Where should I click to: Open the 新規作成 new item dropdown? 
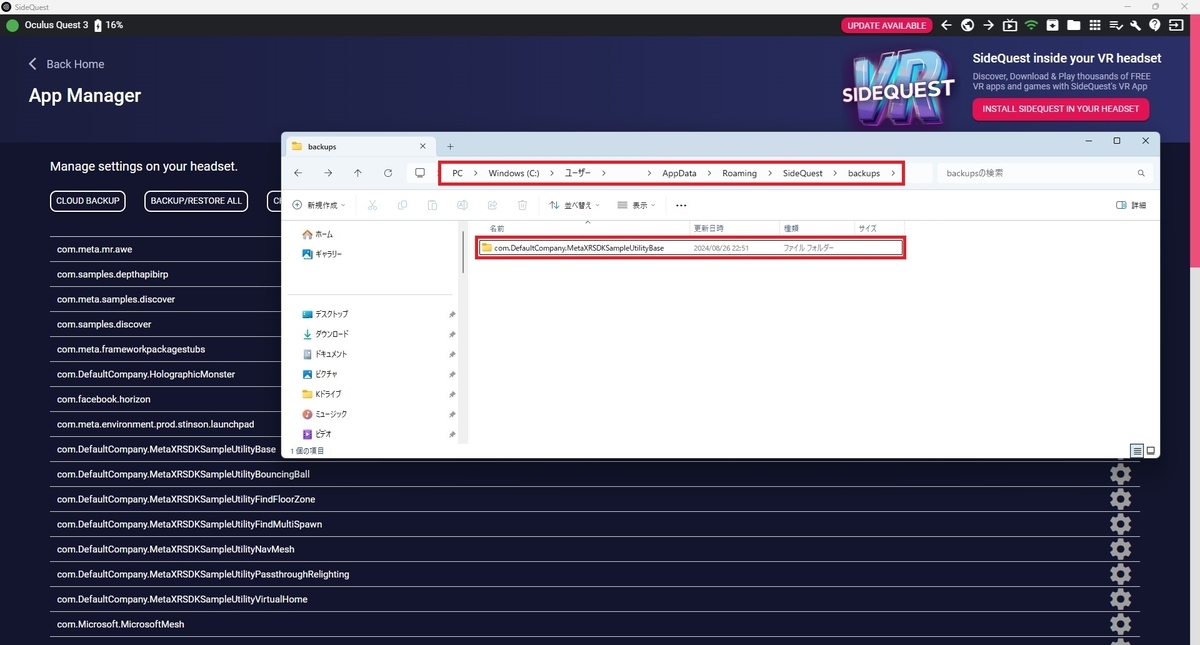[320, 205]
